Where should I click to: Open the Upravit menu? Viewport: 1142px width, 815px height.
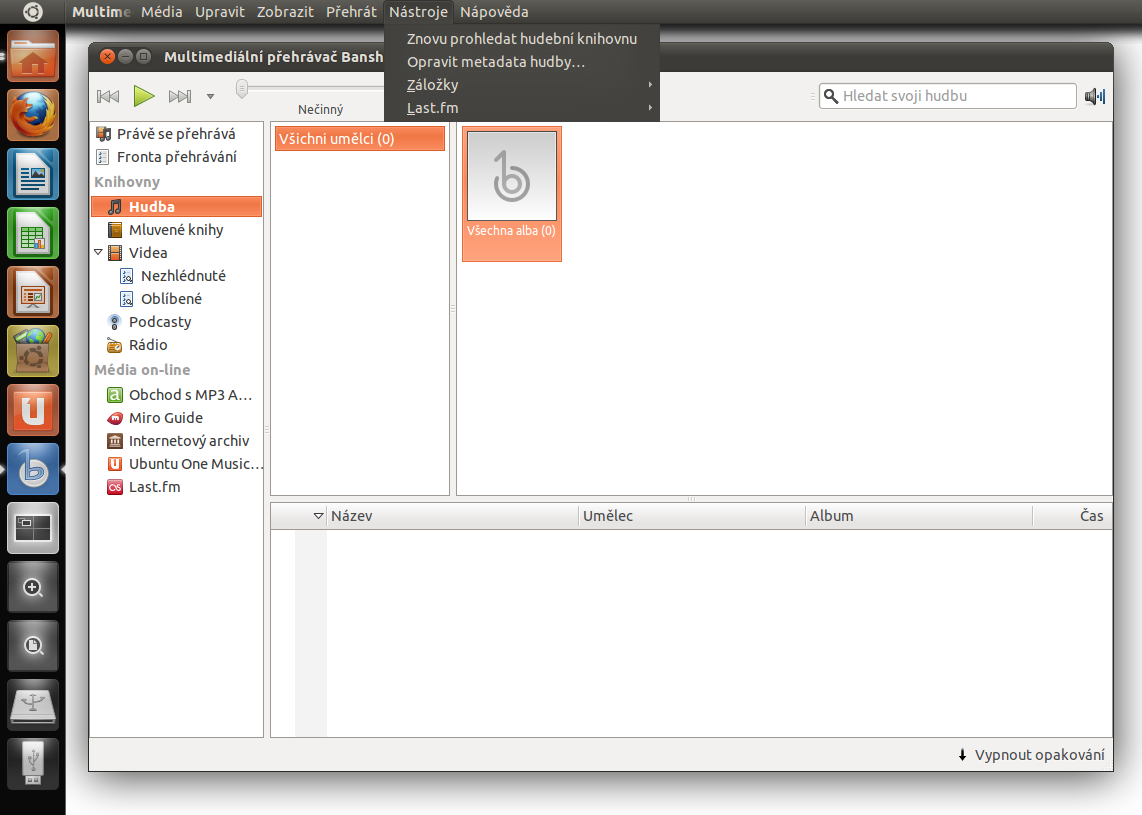point(220,12)
